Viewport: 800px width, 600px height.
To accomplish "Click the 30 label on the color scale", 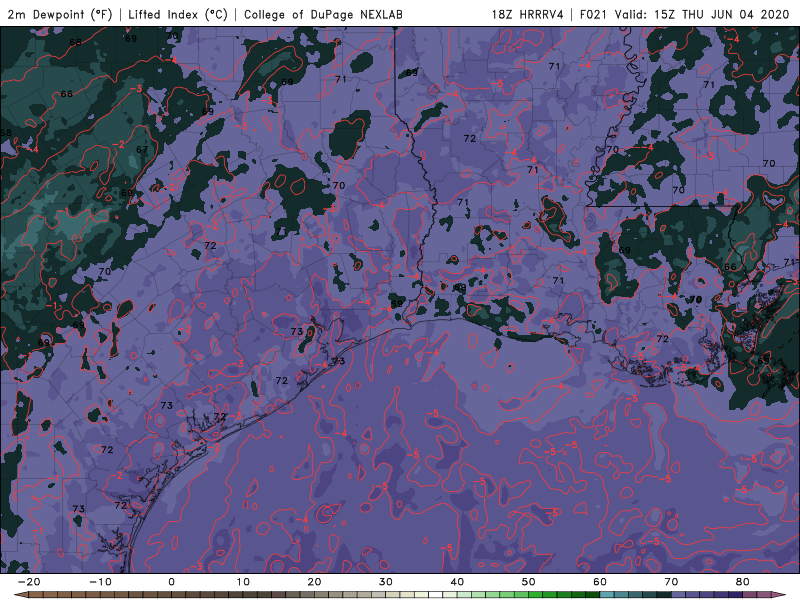I will (x=386, y=582).
